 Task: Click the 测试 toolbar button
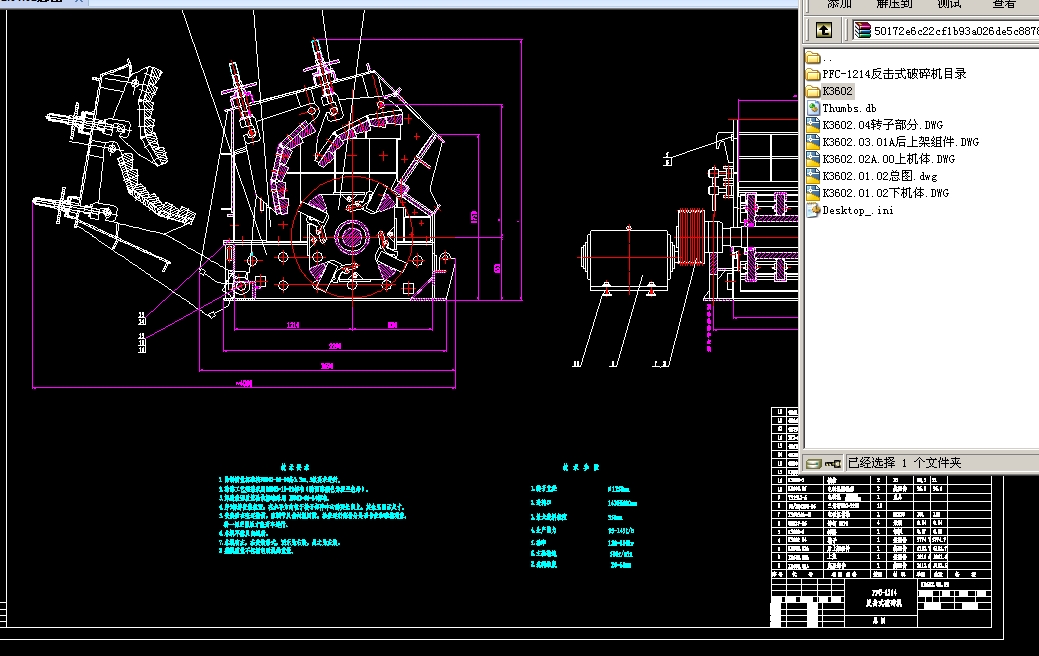[x=949, y=4]
